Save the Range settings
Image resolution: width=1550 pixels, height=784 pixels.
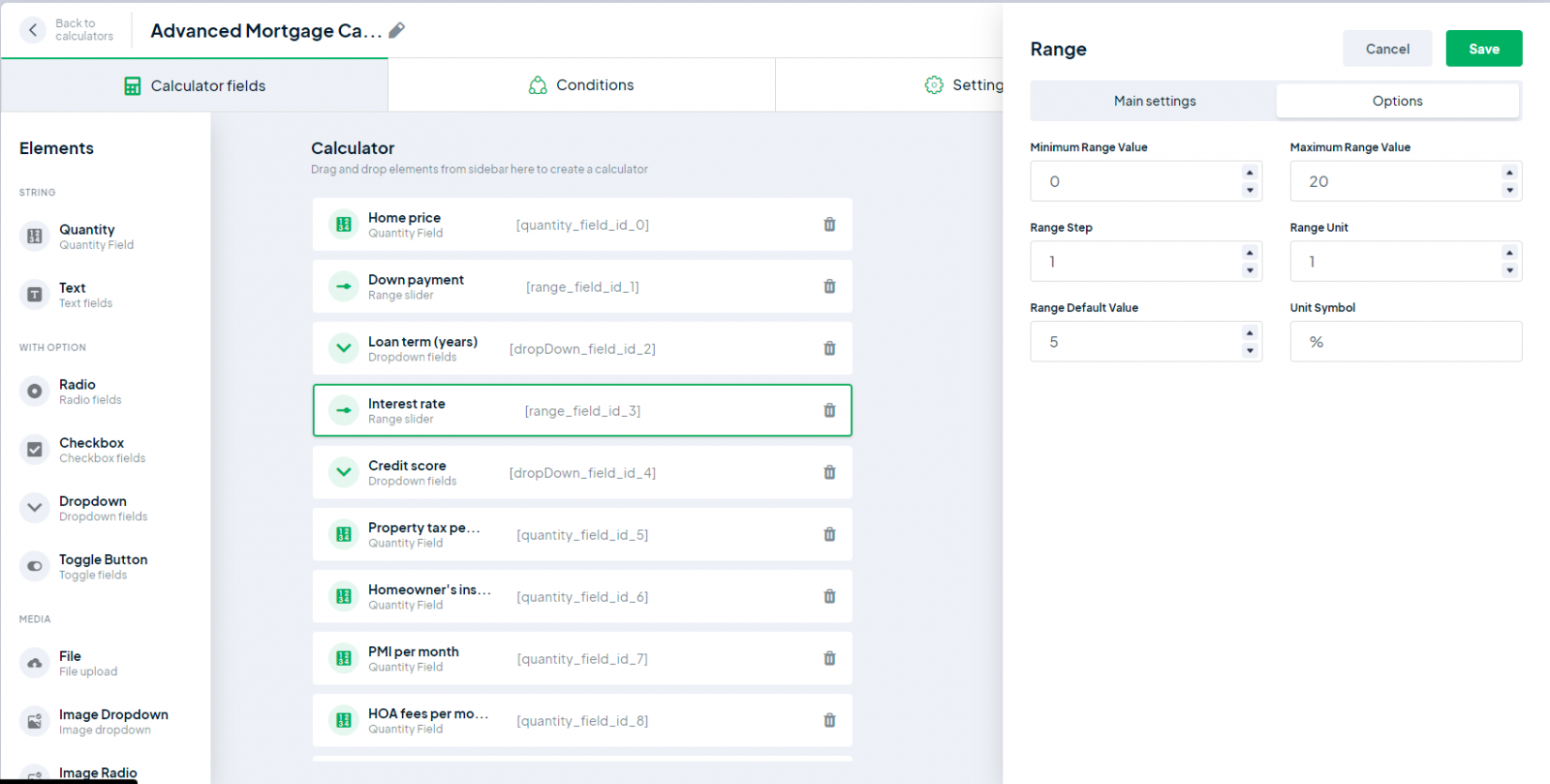coord(1483,49)
